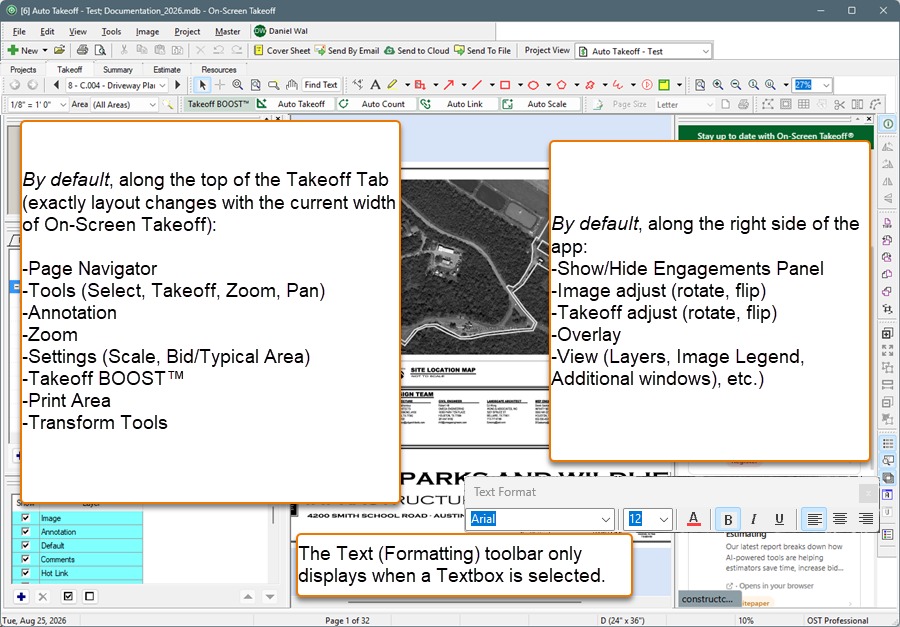Switch to the Estimate tab

pos(167,69)
